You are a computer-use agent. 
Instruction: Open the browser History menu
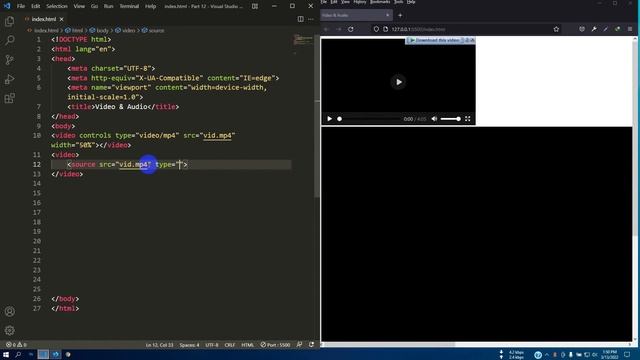coord(360,2)
